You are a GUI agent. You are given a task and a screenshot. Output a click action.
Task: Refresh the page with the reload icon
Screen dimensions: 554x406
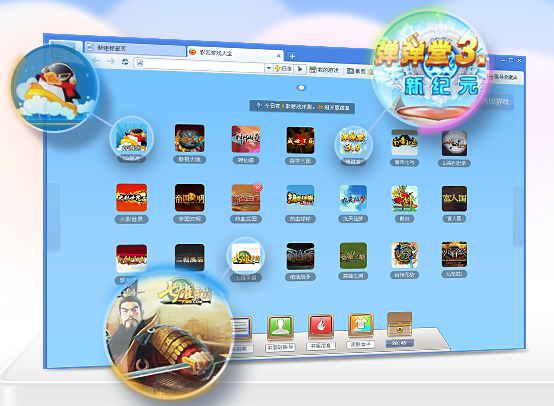(x=125, y=62)
